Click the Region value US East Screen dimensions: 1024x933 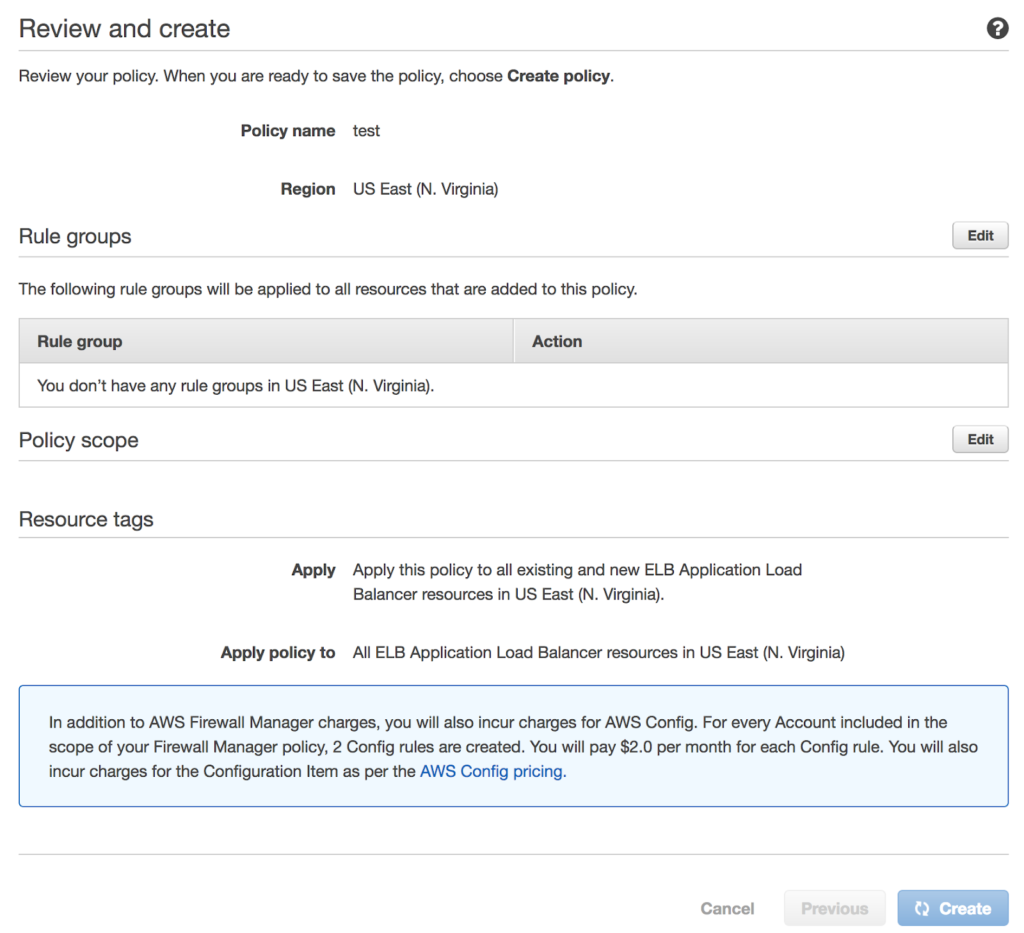click(425, 189)
